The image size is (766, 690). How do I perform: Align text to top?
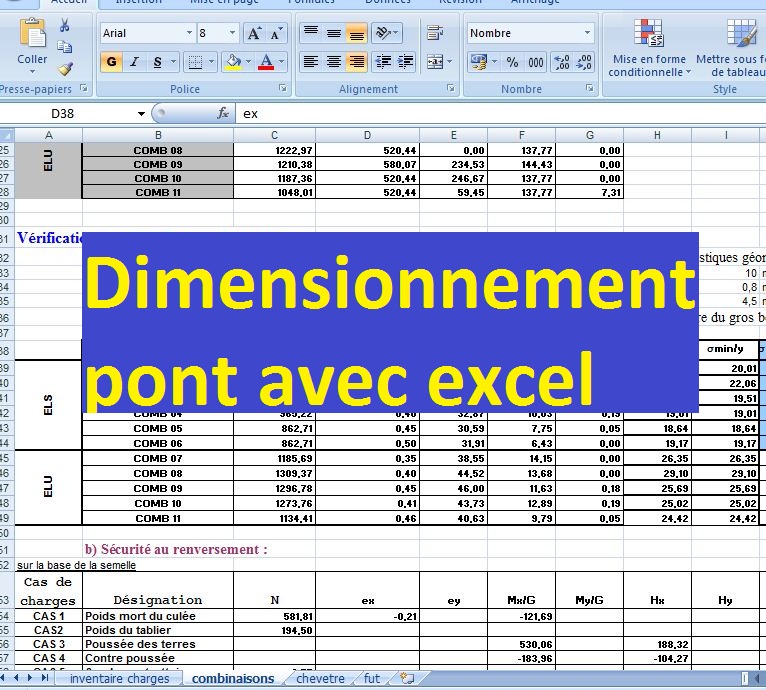pos(311,33)
